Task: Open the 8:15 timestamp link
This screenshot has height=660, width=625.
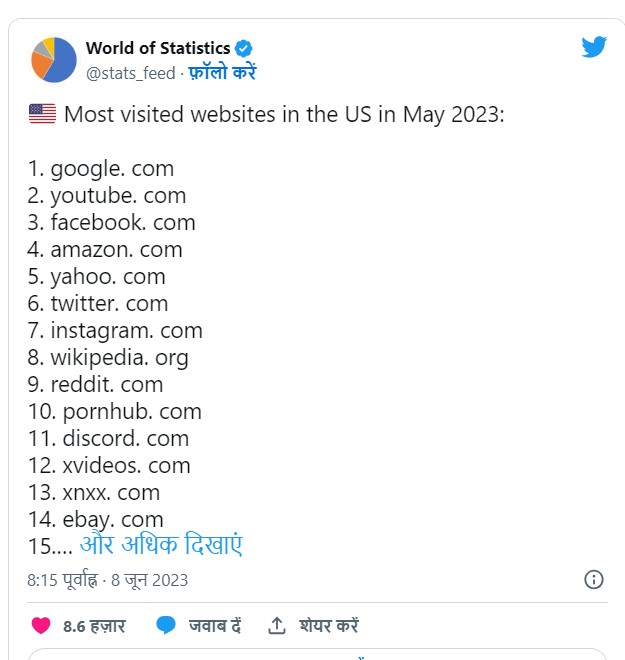Action: [x=62, y=580]
